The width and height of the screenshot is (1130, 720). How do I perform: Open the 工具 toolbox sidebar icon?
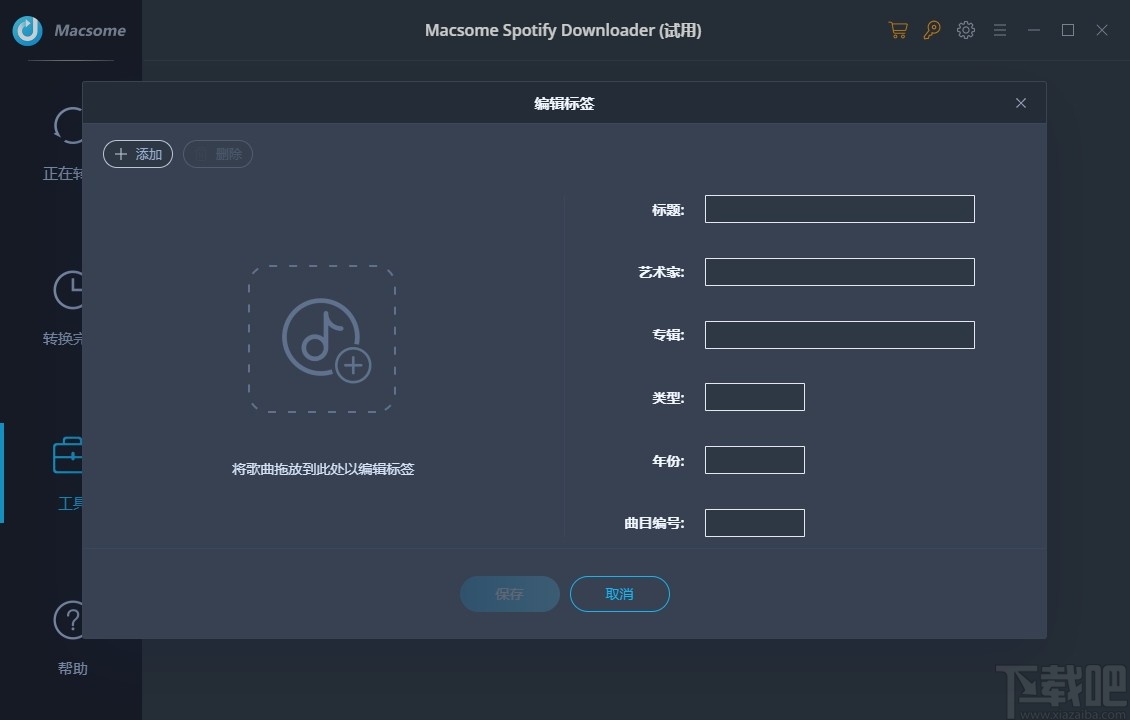pyautogui.click(x=68, y=457)
